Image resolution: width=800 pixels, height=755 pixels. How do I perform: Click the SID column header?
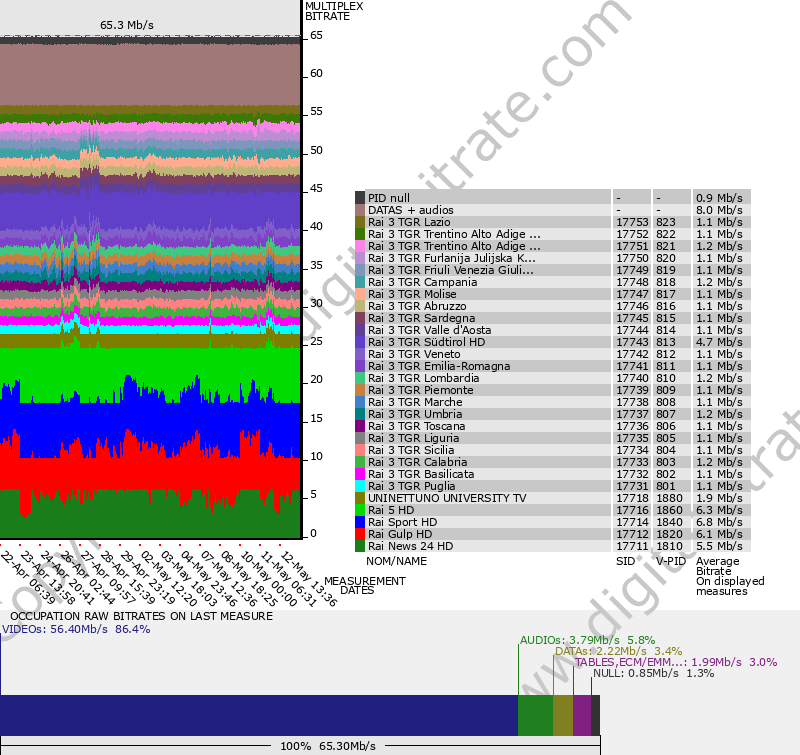pos(625,561)
